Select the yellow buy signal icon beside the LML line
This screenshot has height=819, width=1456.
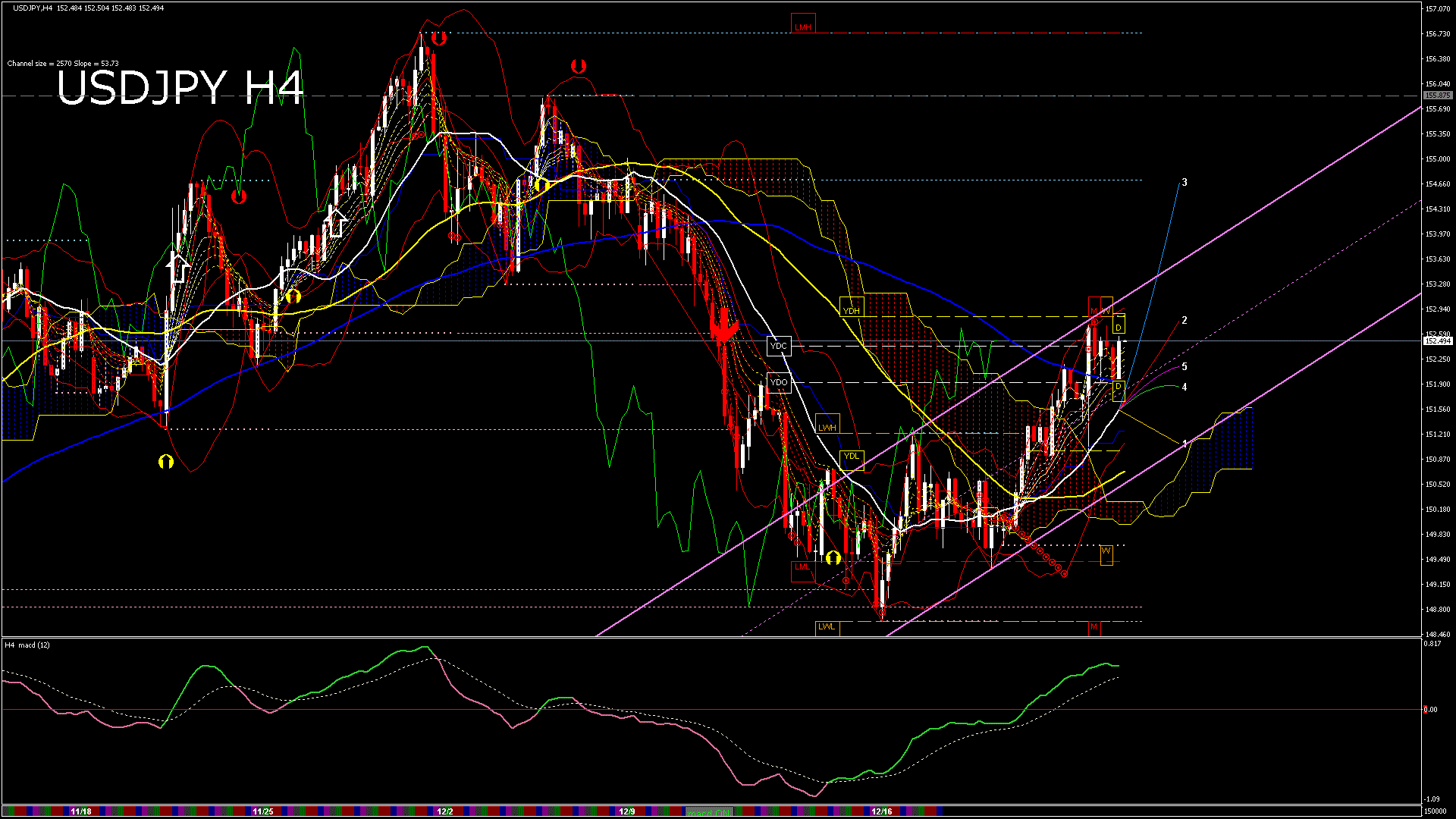tap(834, 557)
